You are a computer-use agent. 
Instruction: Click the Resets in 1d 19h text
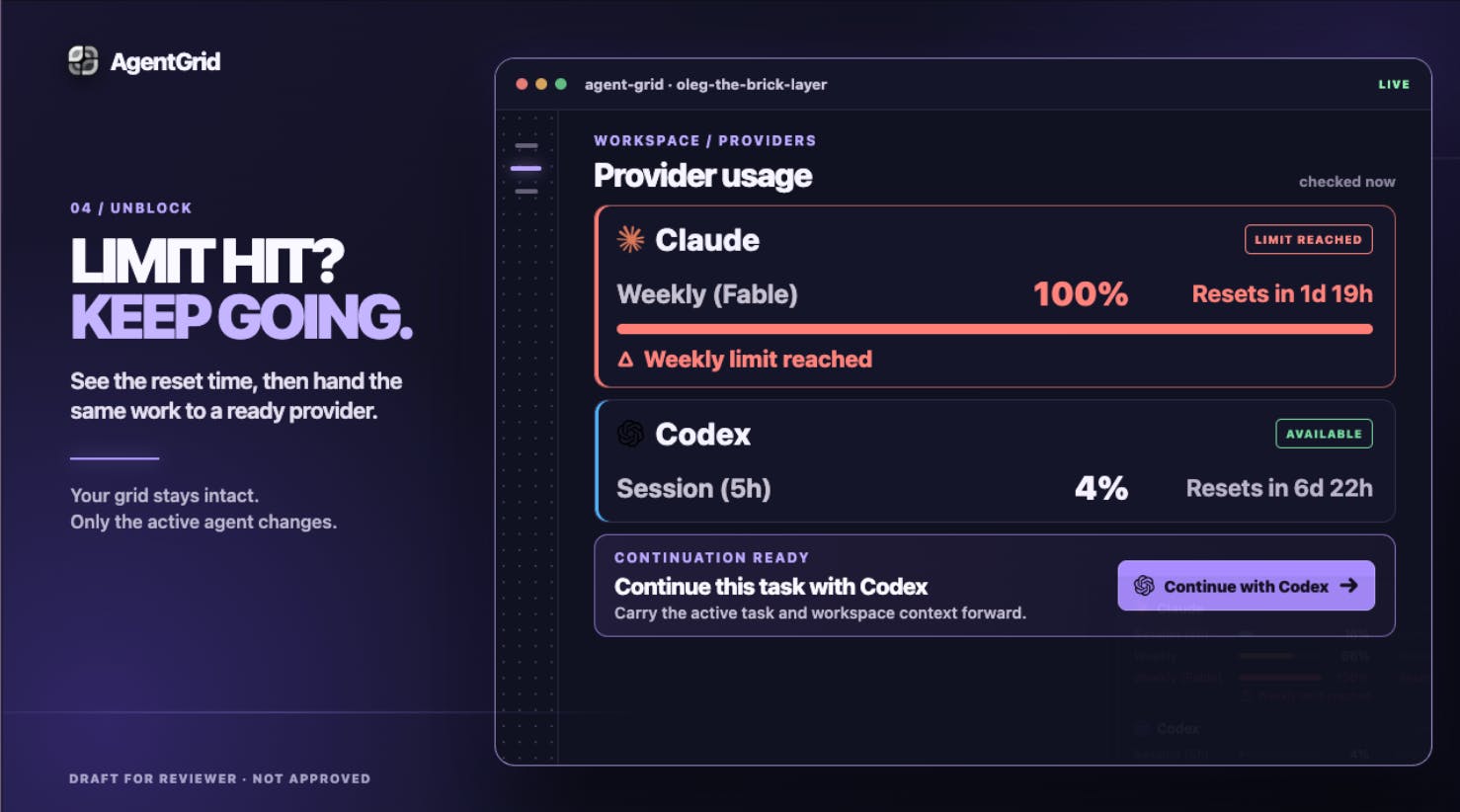click(x=1282, y=293)
